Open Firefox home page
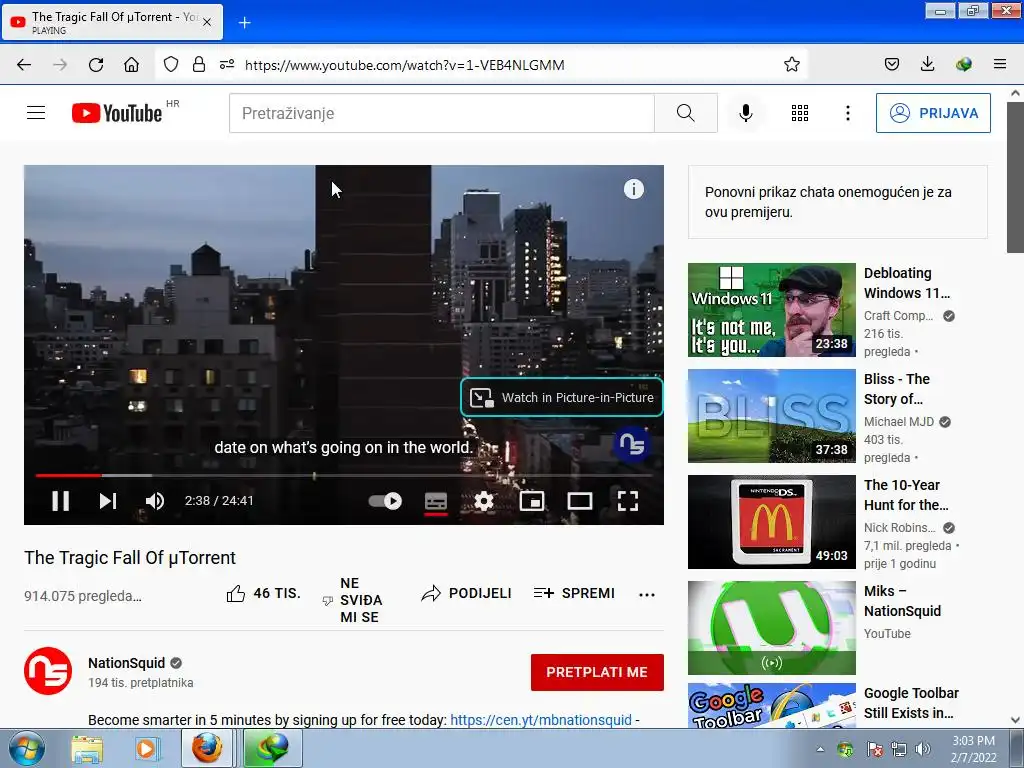Viewport: 1024px width, 768px height. (131, 64)
